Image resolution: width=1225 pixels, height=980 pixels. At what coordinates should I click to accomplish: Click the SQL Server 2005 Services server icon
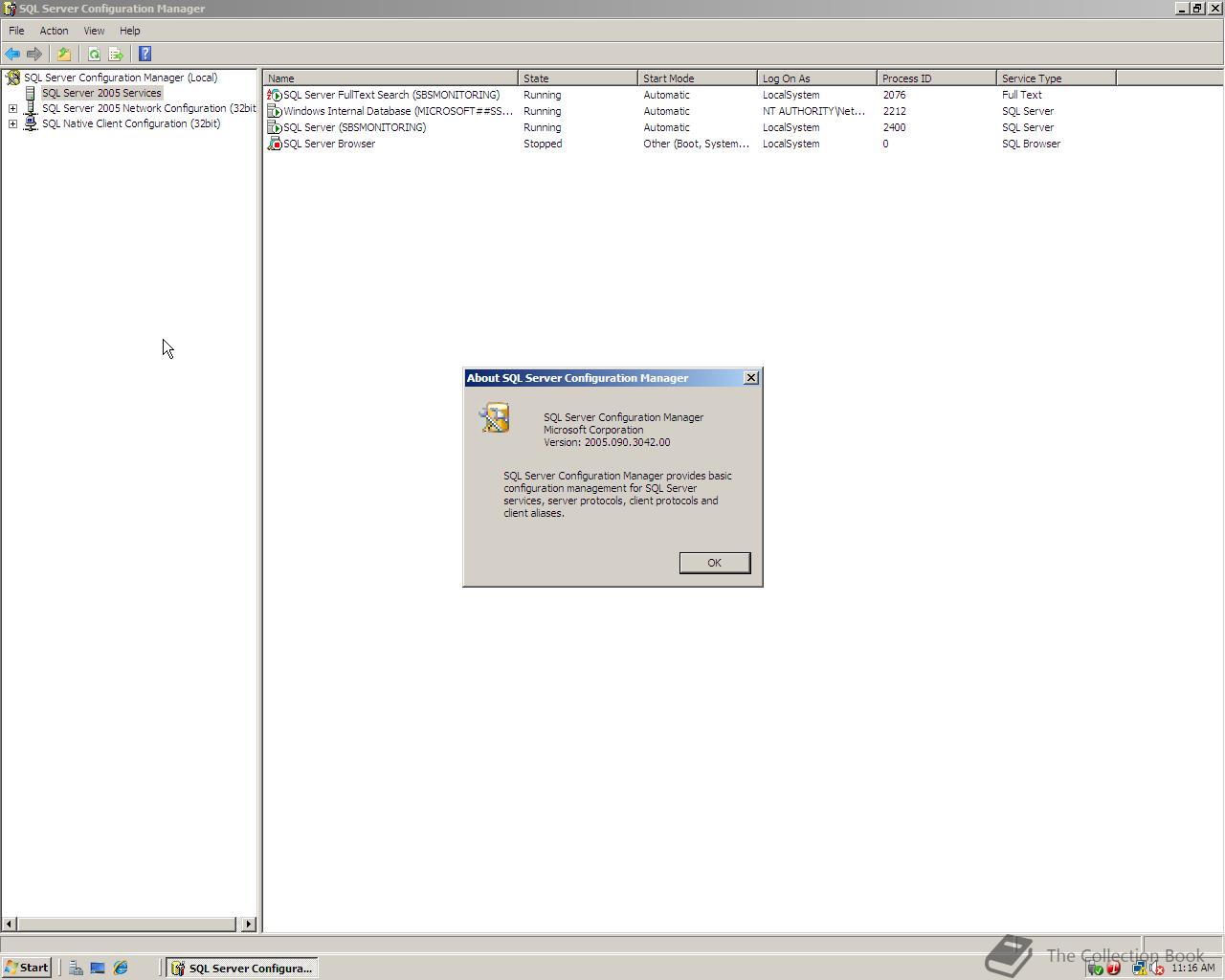(x=31, y=93)
